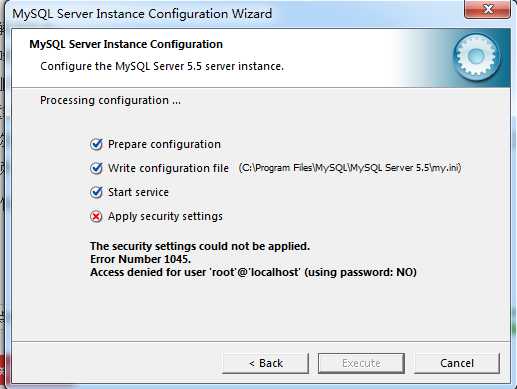The width and height of the screenshot is (517, 389).
Task: Go to the previous page with Back
Action: [x=266, y=363]
